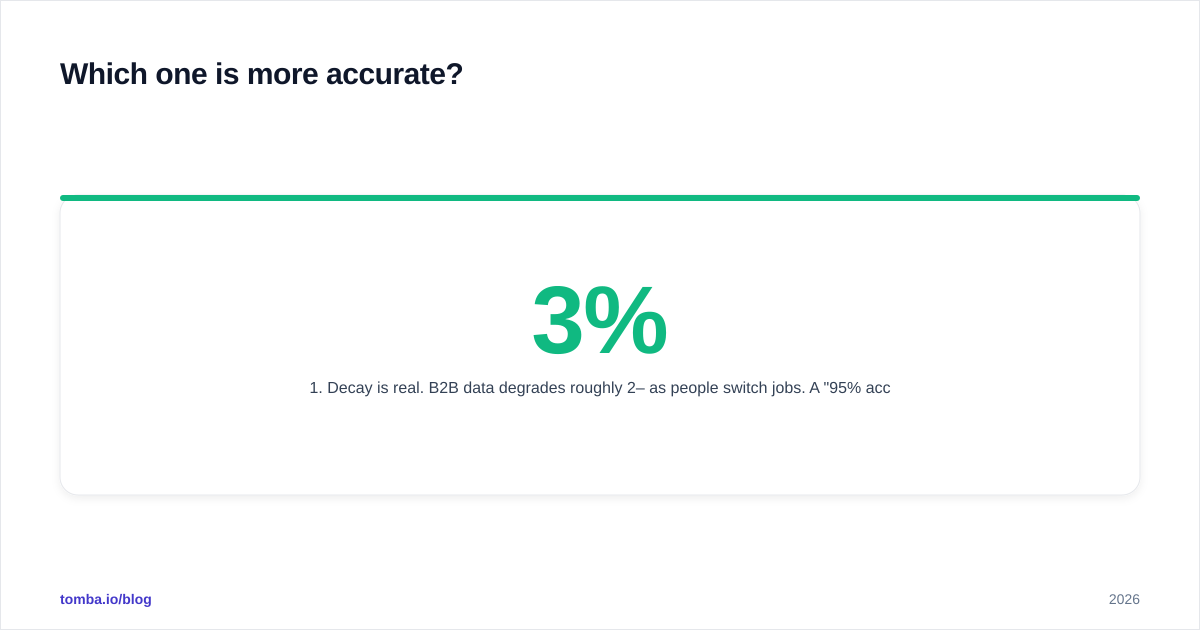Click 'as people switch jobs' phrase
1200x630 pixels.
(x=727, y=388)
